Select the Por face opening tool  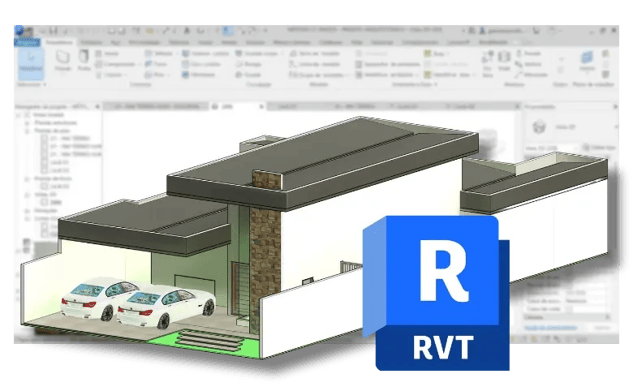487,64
